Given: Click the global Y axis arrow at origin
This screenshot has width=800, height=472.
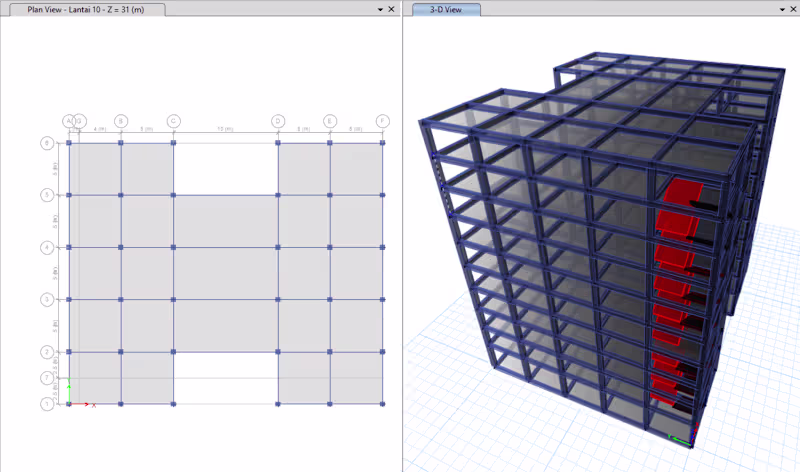Looking at the screenshot, I should [x=69, y=390].
